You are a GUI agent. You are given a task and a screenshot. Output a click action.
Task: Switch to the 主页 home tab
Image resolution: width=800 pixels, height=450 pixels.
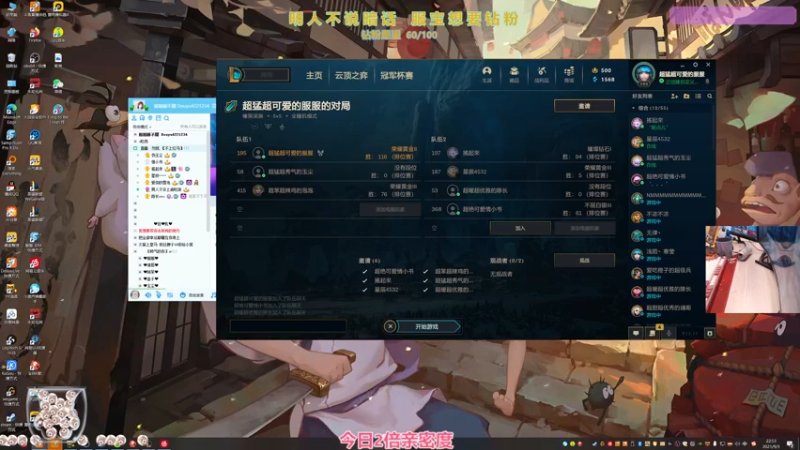314,76
